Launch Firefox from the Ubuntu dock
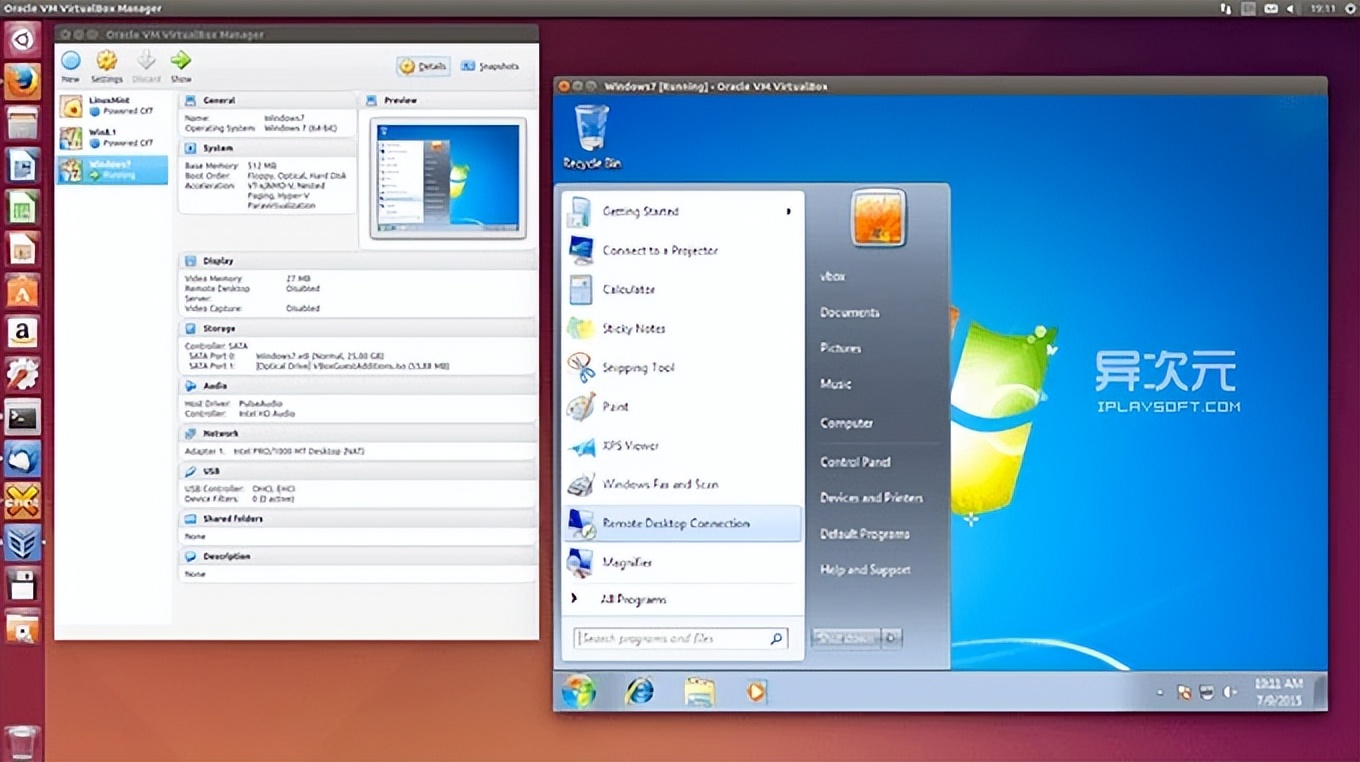 pyautogui.click(x=22, y=81)
